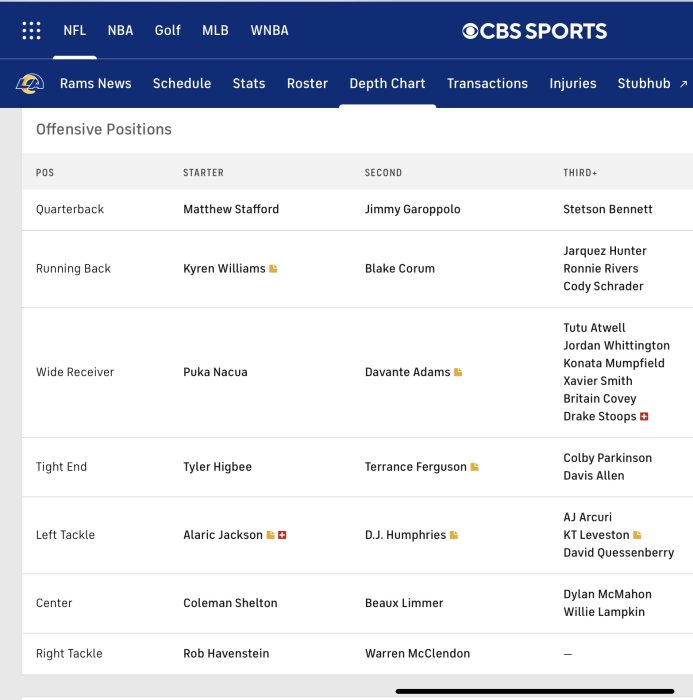Select NFL in the top navigation
Viewport: 693px width, 700px height.
tap(75, 30)
